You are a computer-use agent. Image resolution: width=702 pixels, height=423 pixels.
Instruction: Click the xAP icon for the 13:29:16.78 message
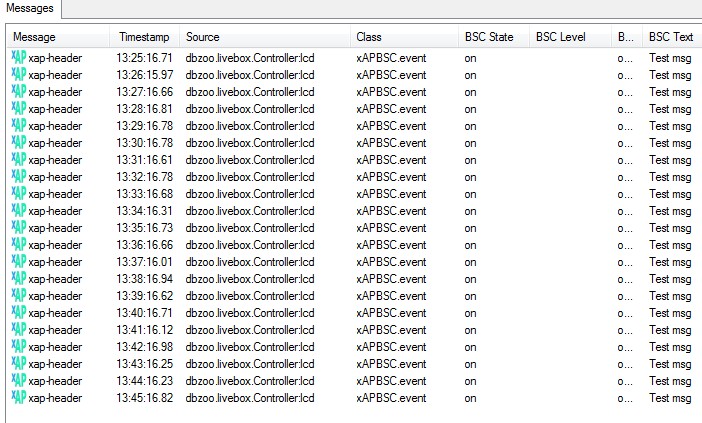[x=19, y=125]
